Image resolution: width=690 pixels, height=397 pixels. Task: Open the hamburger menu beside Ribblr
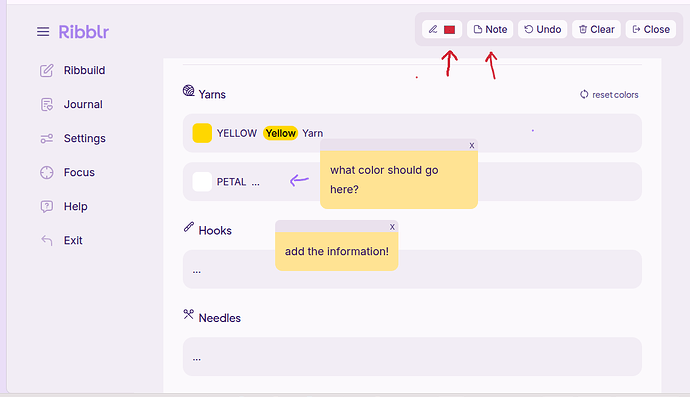click(43, 32)
